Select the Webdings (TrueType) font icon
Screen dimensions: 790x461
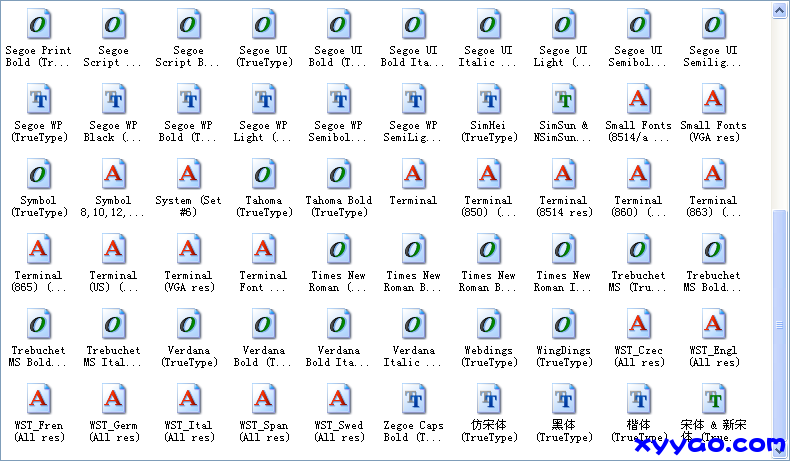(x=489, y=324)
